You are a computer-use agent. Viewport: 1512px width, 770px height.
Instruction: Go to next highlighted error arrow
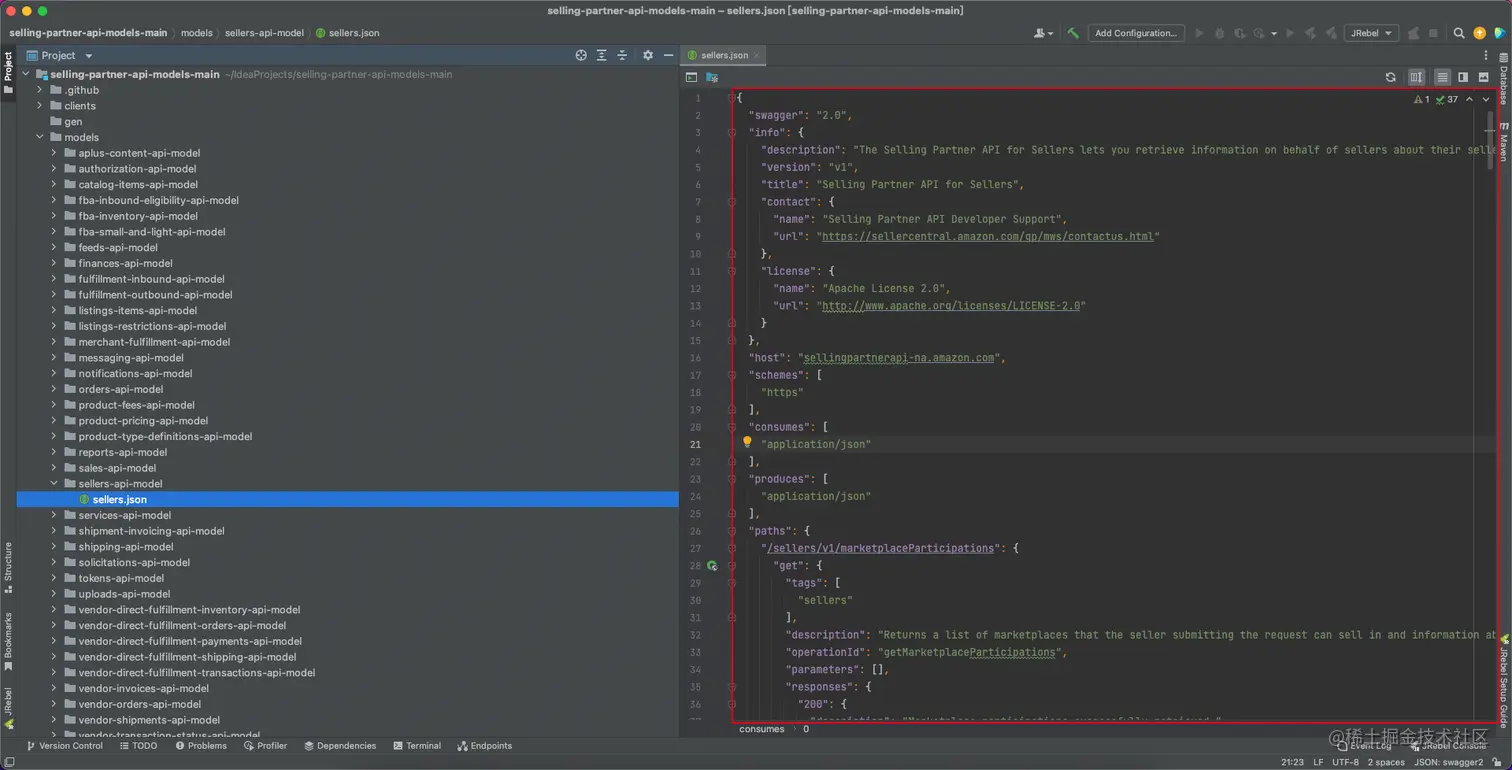pos(1486,100)
